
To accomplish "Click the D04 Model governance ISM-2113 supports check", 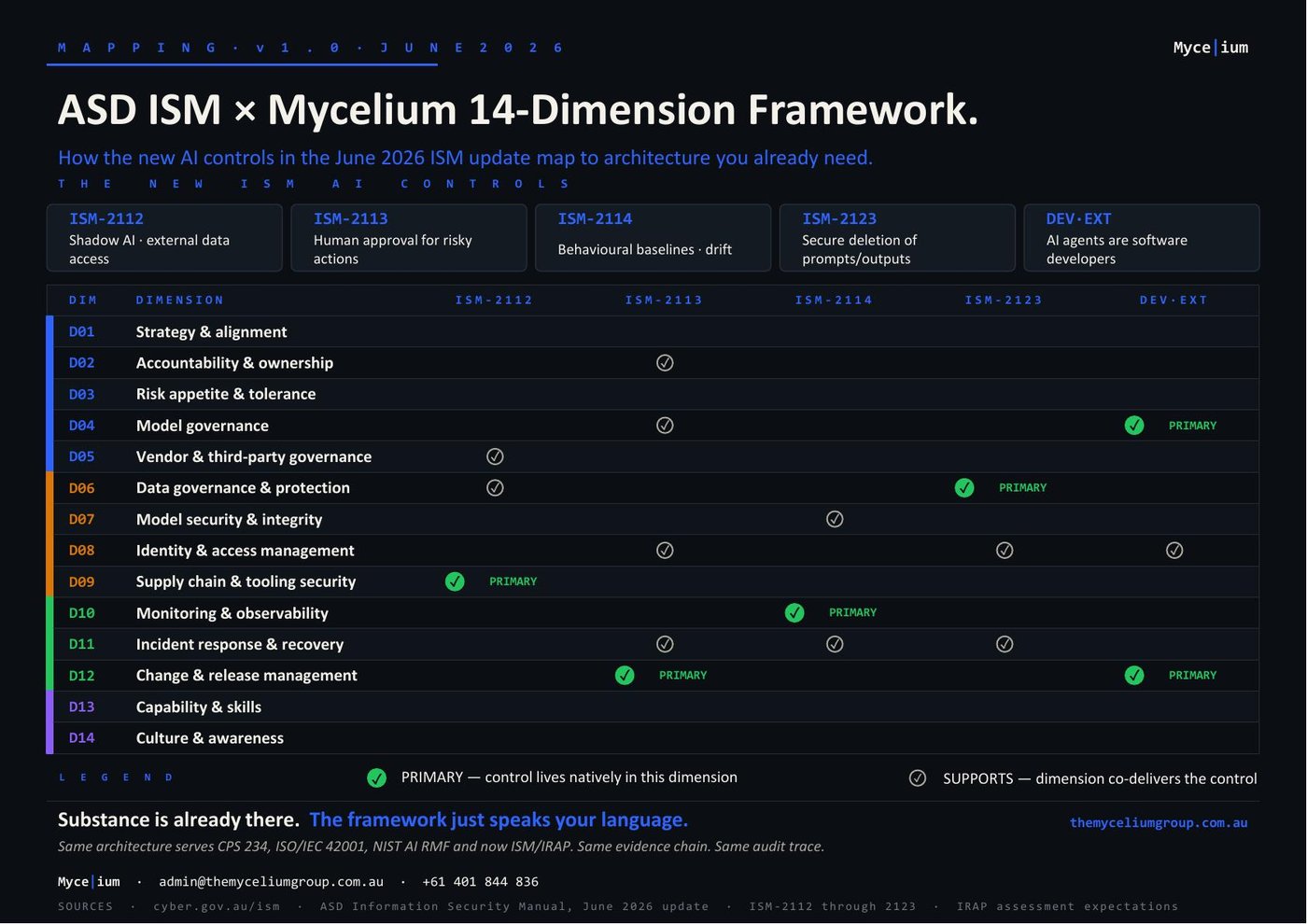I will click(x=665, y=426).
